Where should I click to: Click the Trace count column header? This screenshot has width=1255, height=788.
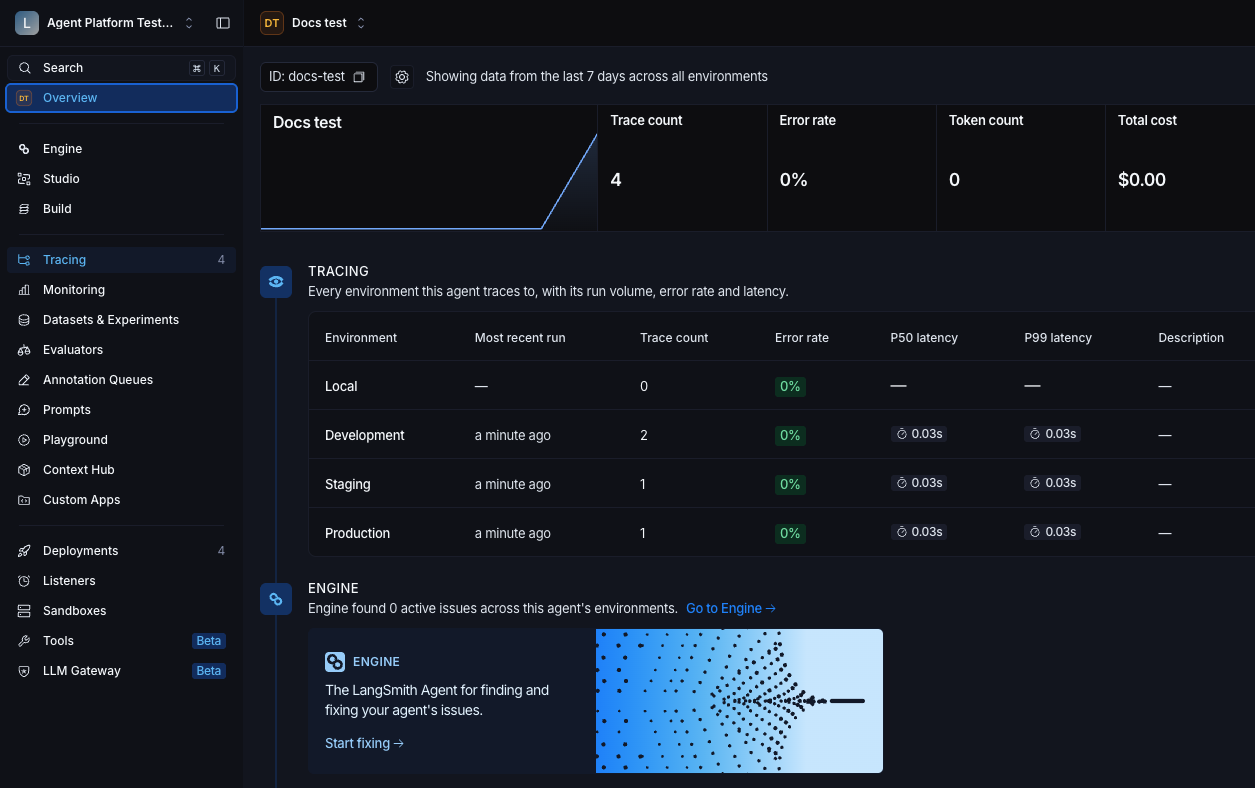[x=674, y=338]
